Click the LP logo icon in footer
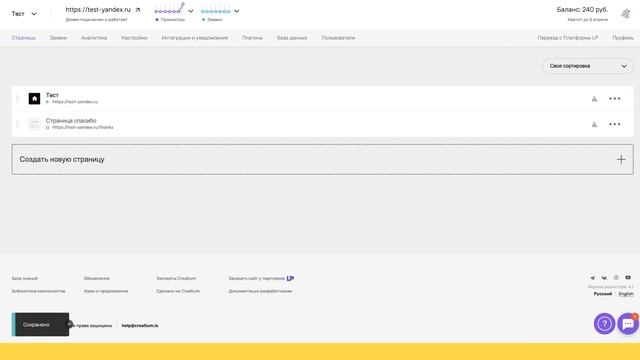 pos(290,278)
